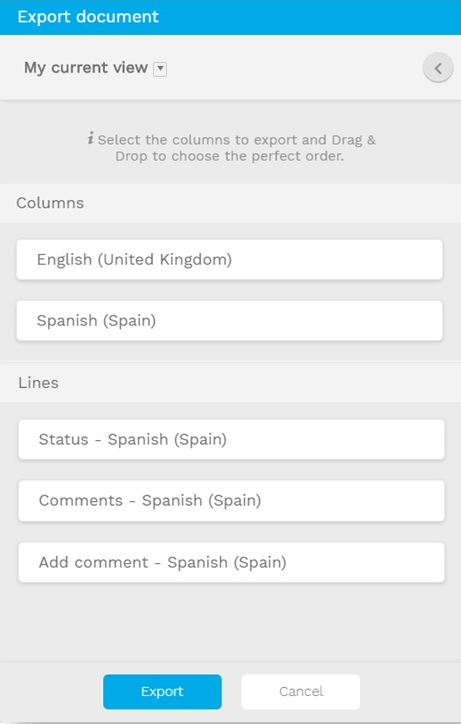Click the empty area below Add comment item
Viewport: 461px width, 724px height.
click(230, 622)
